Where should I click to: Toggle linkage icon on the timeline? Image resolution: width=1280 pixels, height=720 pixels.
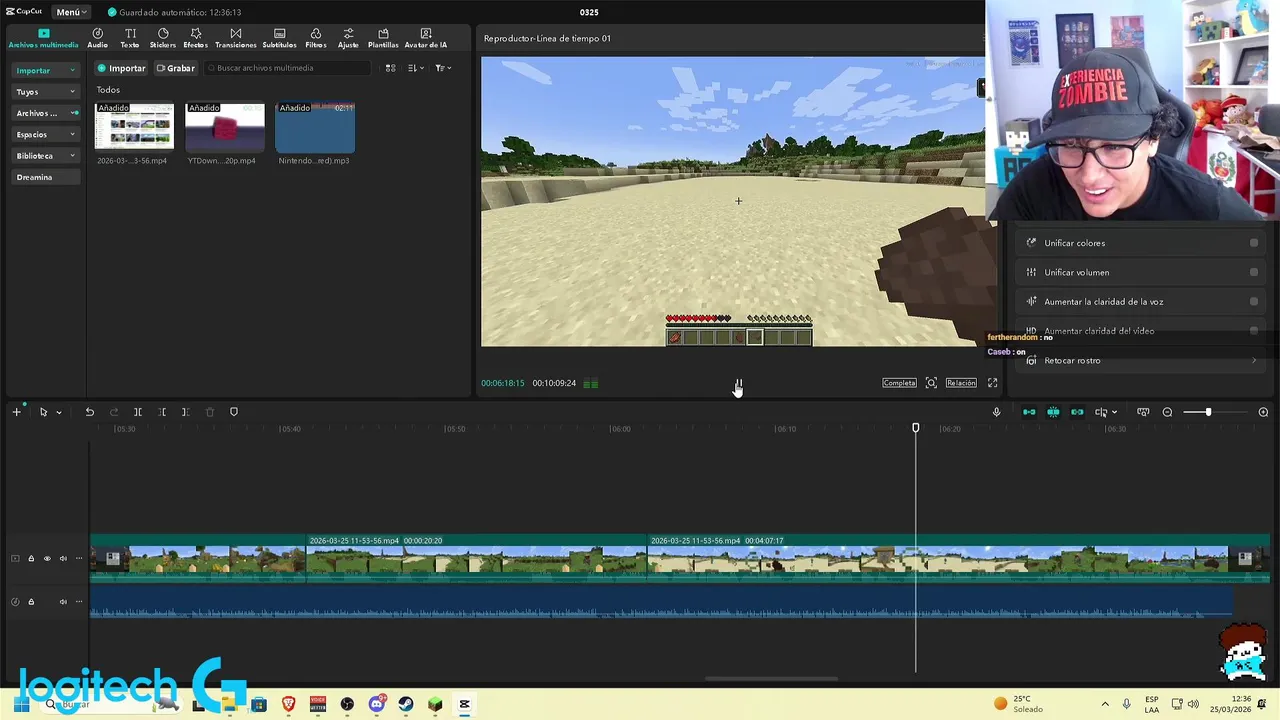point(1077,412)
